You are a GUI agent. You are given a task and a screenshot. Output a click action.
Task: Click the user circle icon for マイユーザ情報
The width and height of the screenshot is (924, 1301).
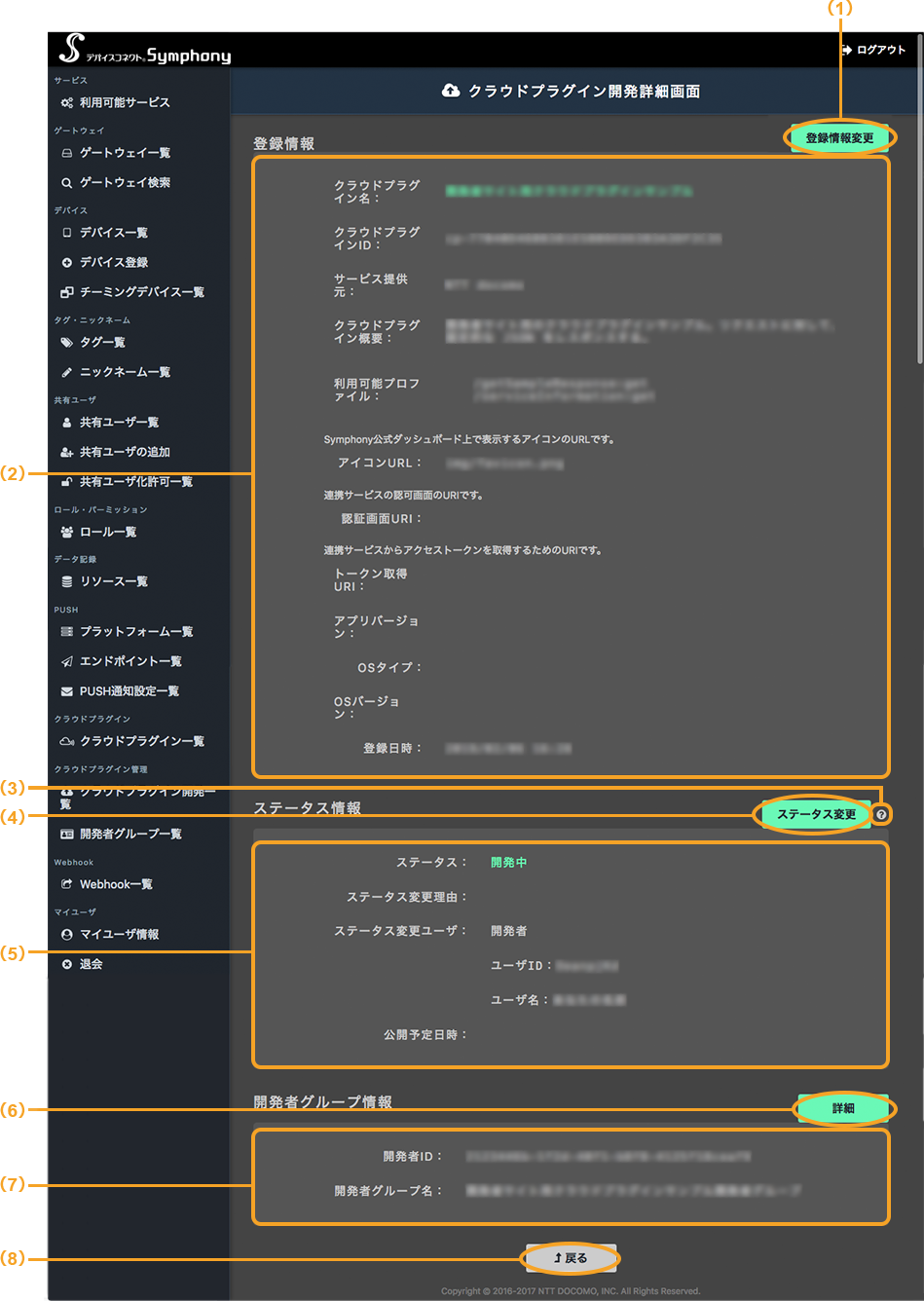66,934
